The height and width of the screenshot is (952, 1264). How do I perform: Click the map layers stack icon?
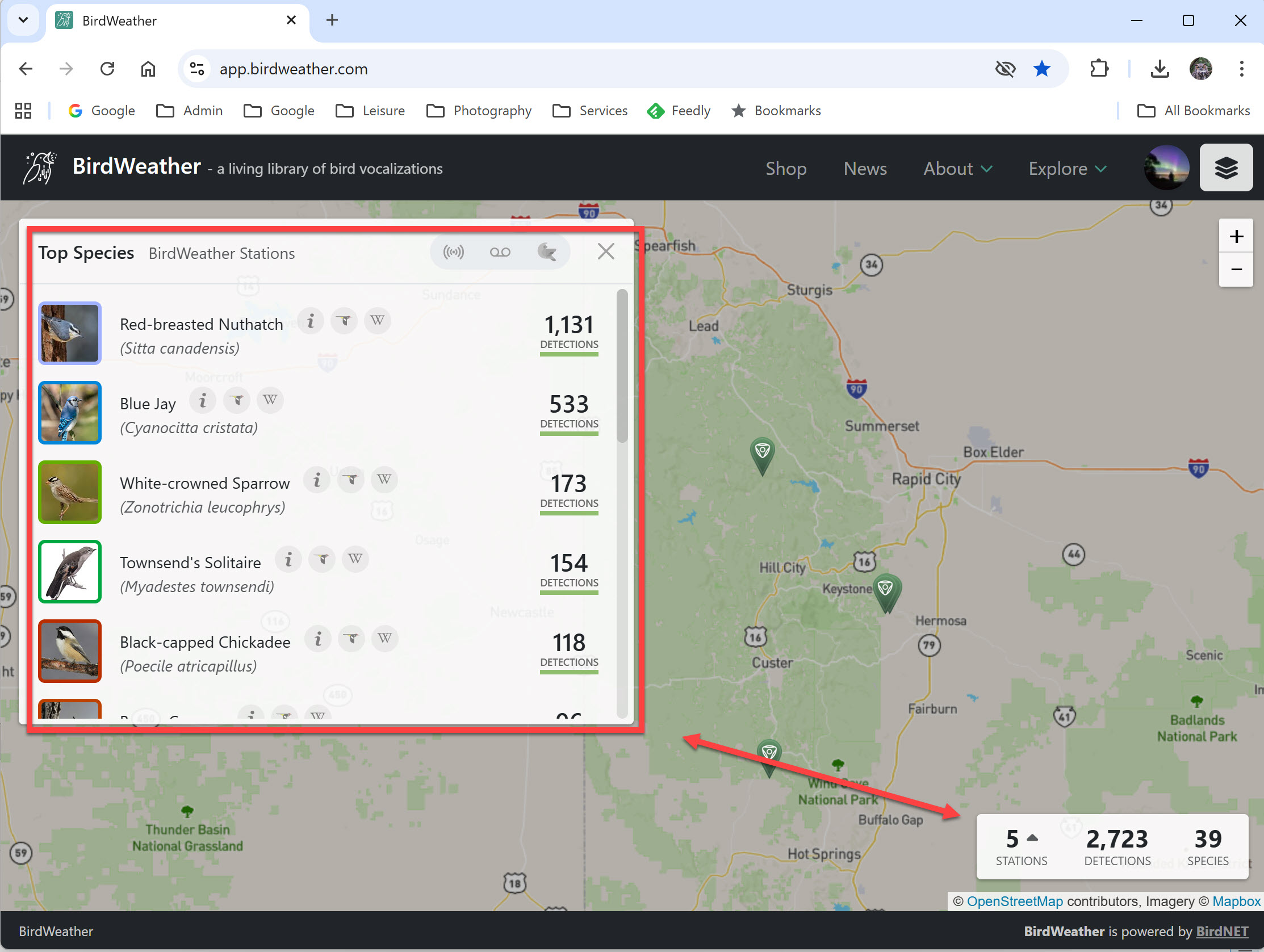[x=1226, y=167]
